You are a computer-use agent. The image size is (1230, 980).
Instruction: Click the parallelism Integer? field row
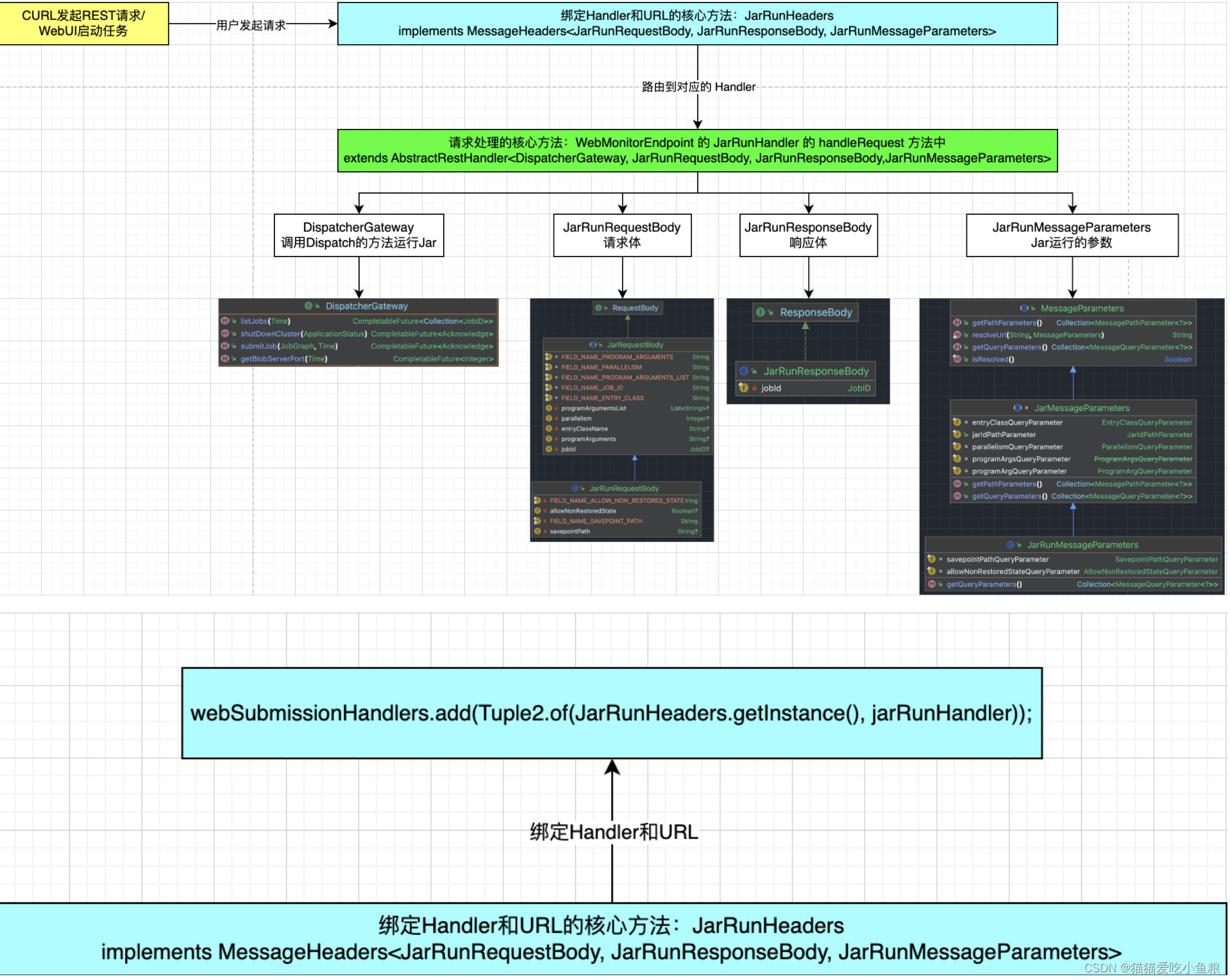pyautogui.click(x=627, y=419)
